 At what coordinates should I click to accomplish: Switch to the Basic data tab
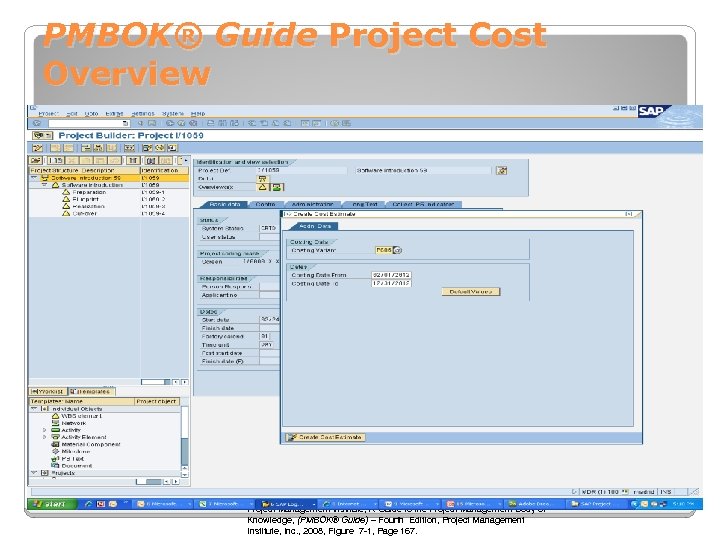(x=225, y=204)
